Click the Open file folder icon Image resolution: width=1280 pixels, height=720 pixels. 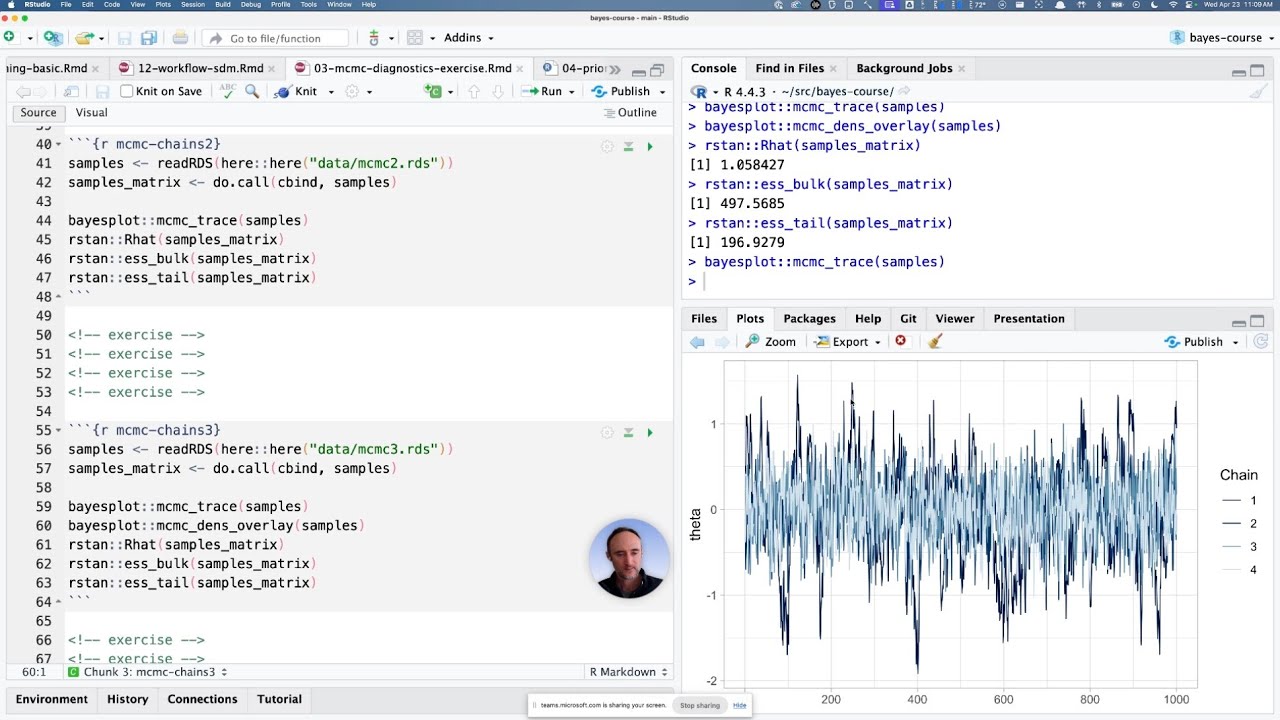click(x=85, y=38)
